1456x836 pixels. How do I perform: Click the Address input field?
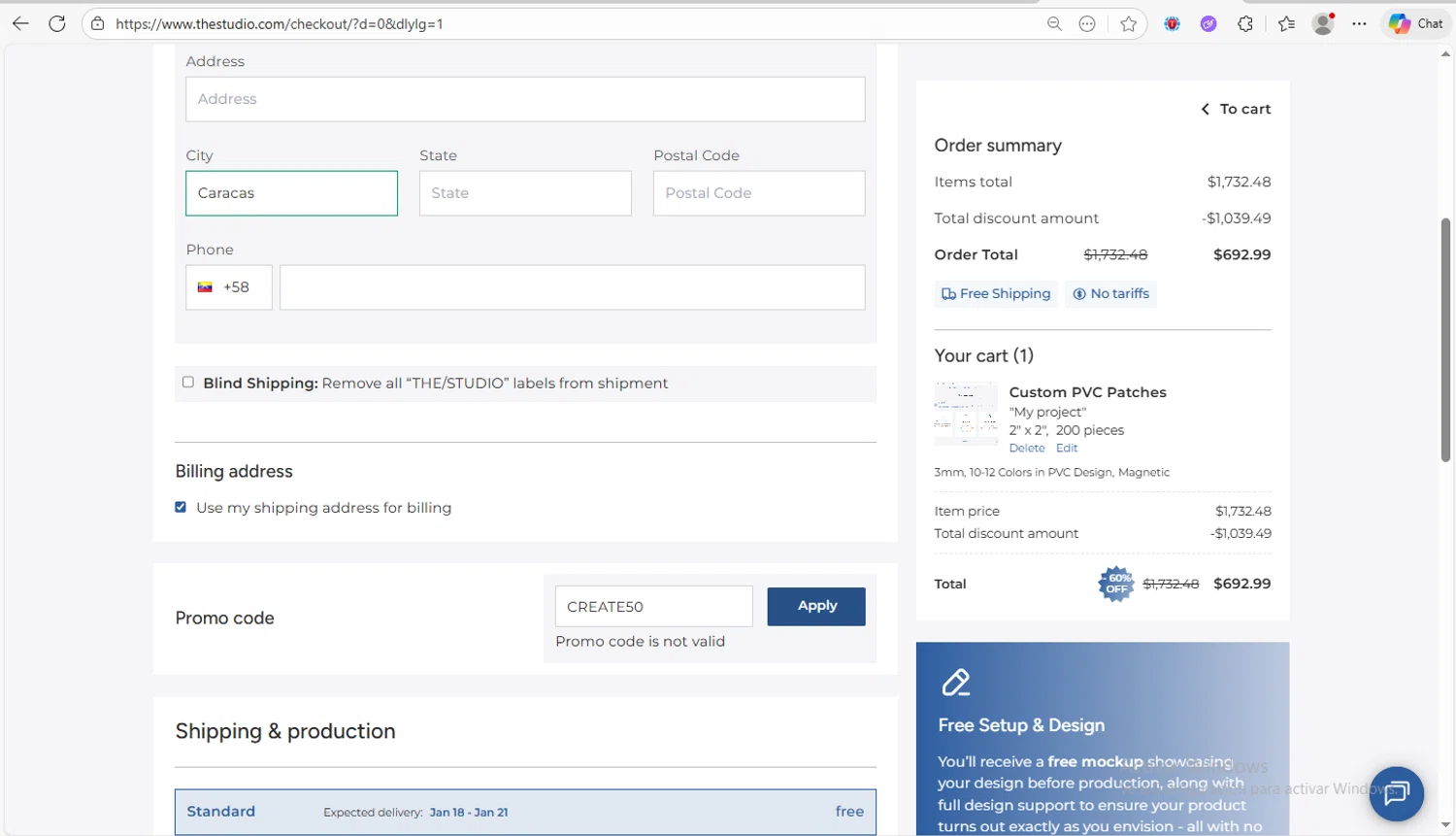point(525,99)
